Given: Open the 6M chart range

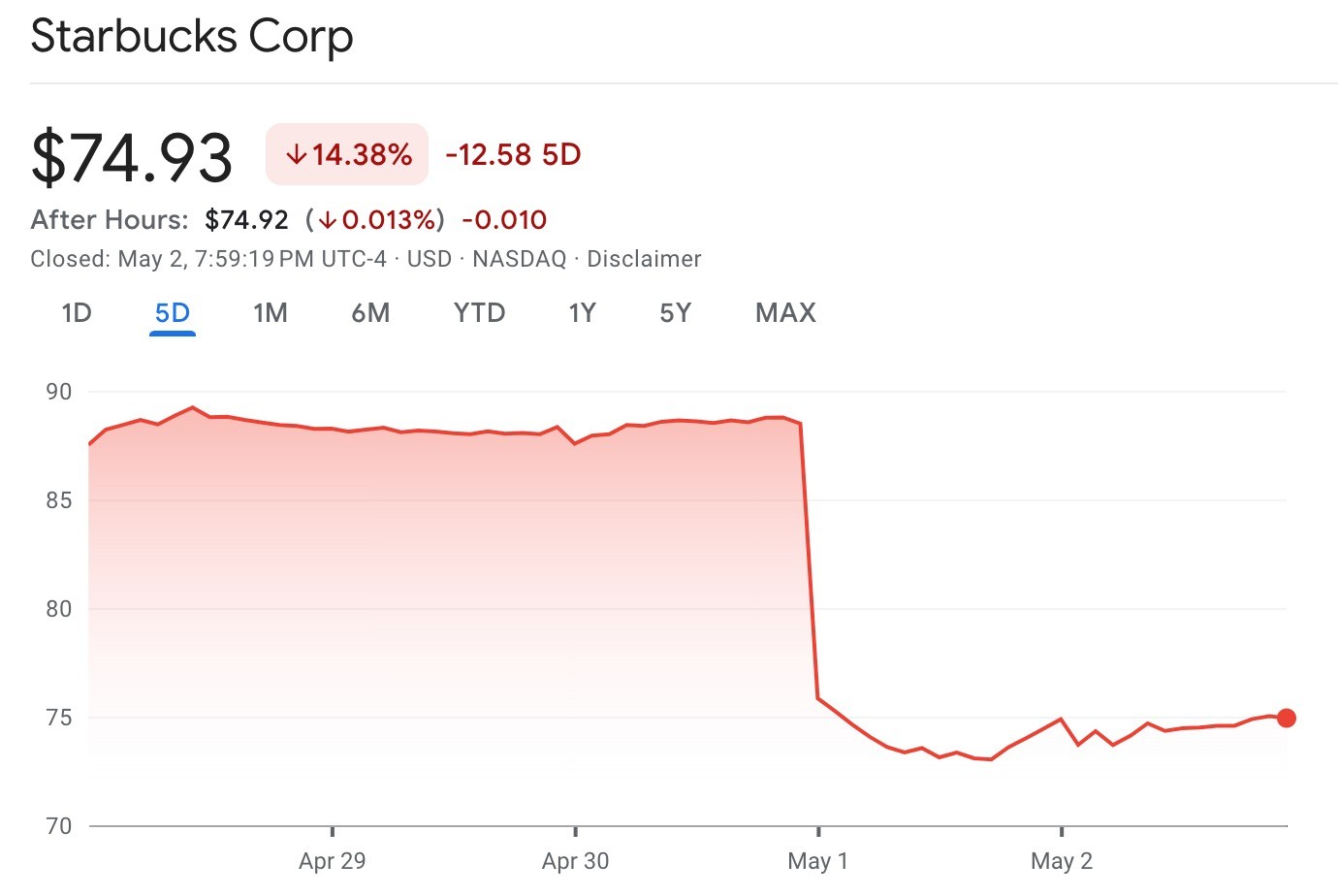Looking at the screenshot, I should click(x=370, y=313).
